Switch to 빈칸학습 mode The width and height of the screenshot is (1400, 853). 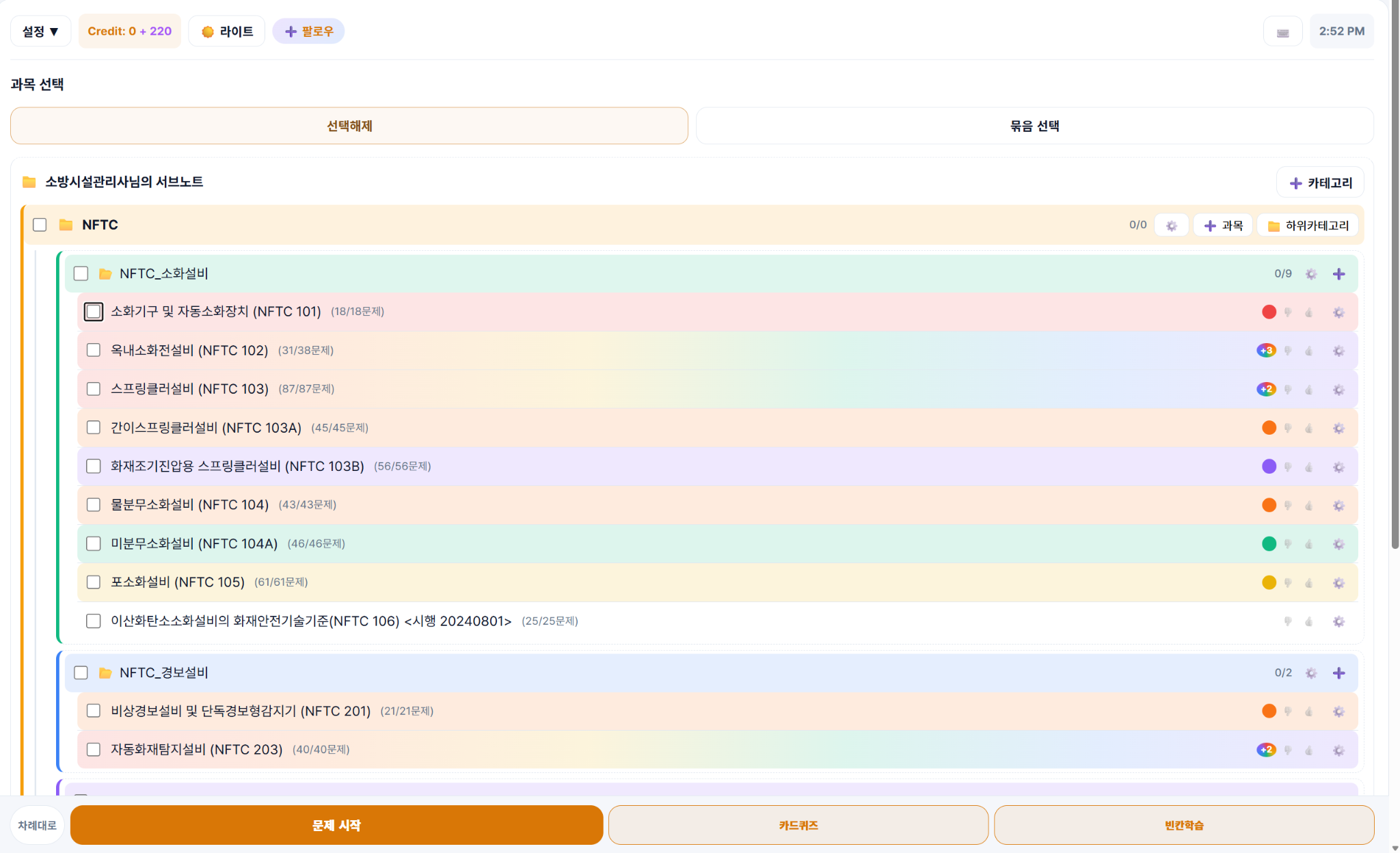point(1184,826)
